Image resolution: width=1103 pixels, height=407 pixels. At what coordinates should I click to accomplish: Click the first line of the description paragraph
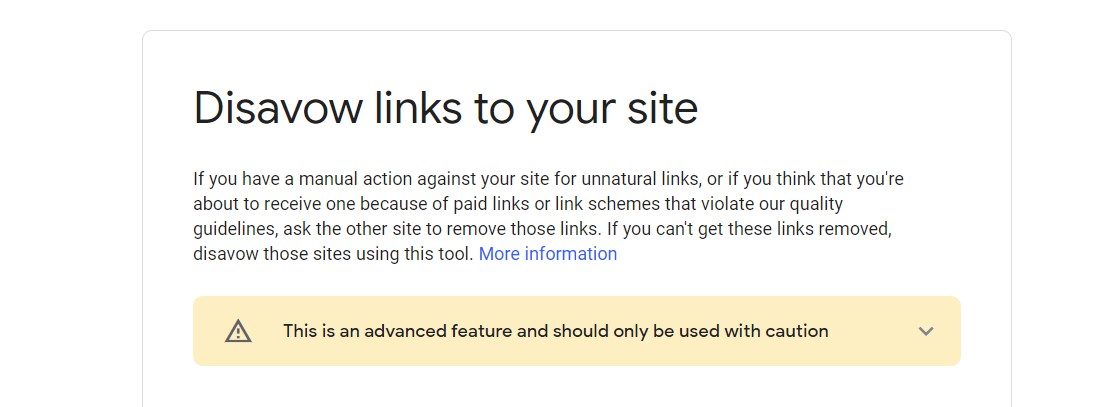pyautogui.click(x=548, y=180)
